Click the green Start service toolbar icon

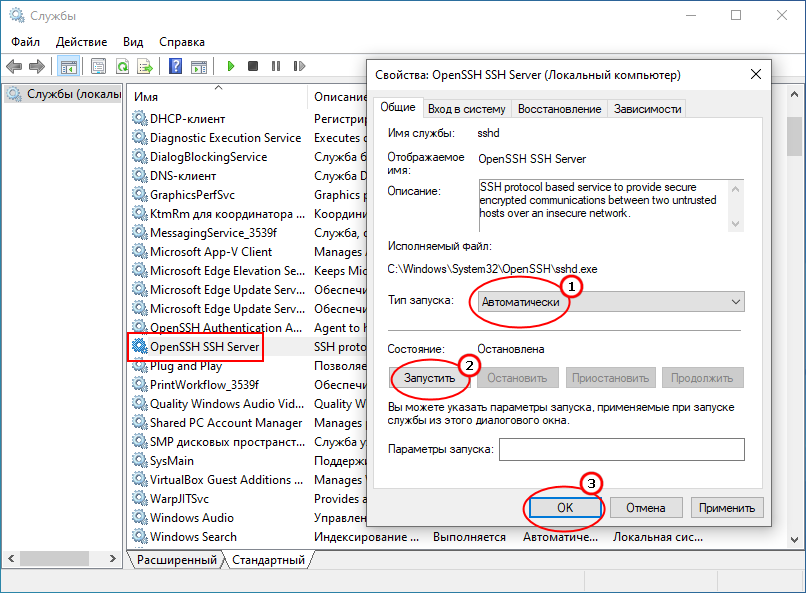point(231,66)
